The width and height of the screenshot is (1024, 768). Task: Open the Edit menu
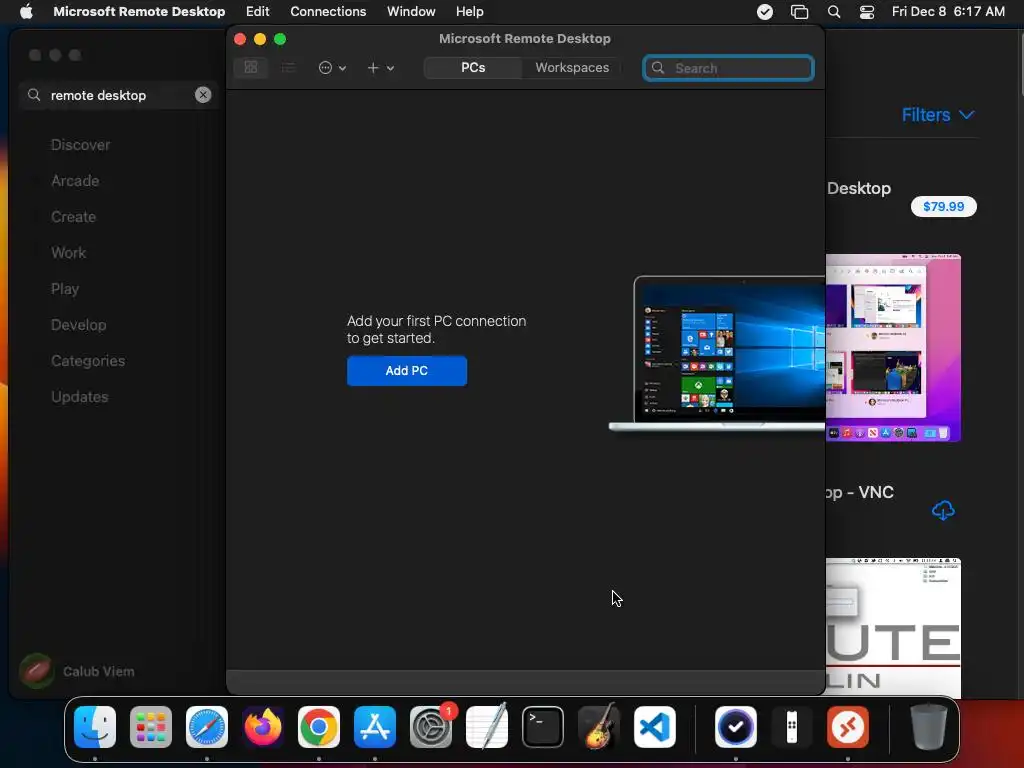(257, 12)
